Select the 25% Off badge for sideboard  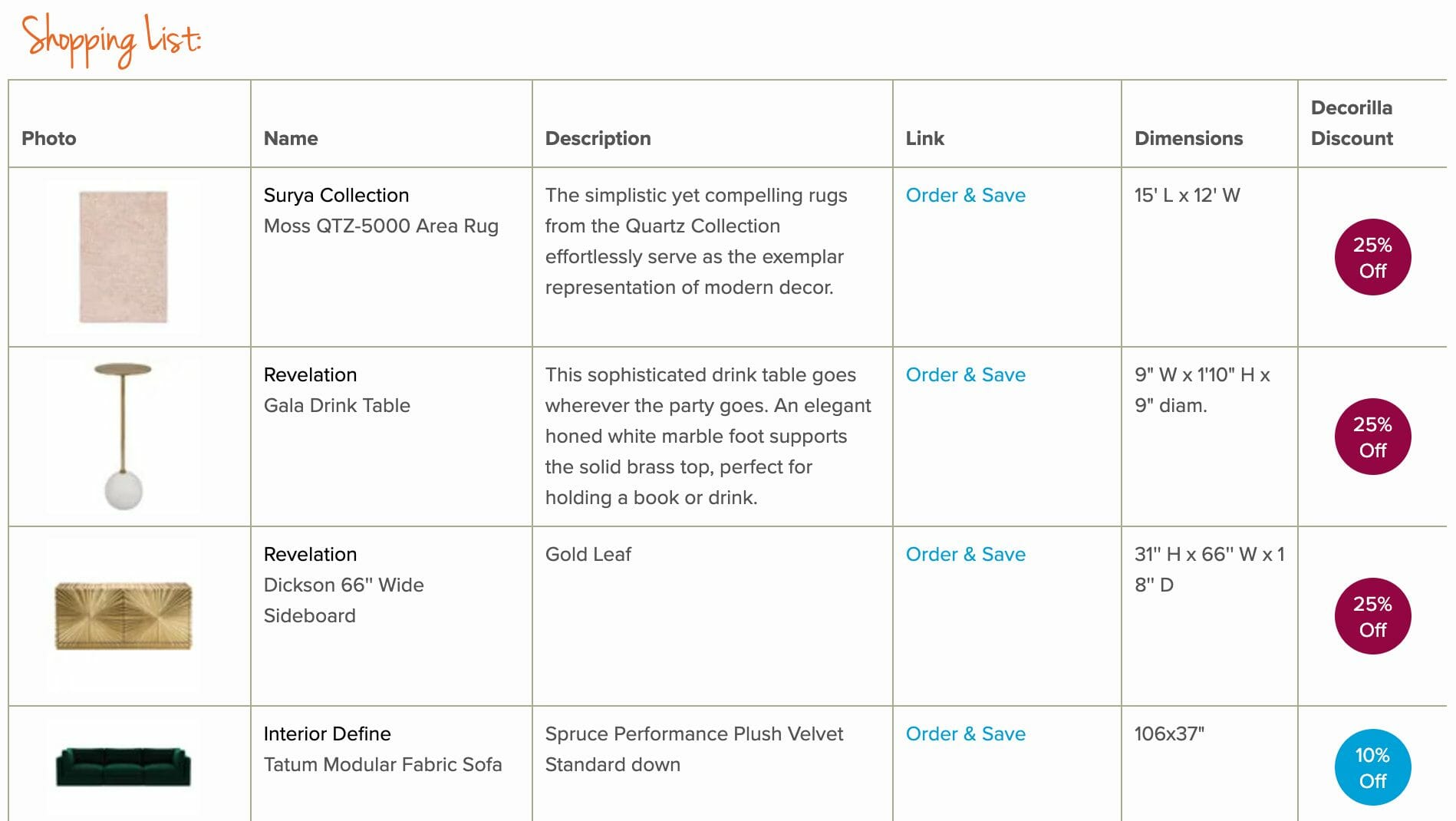[x=1372, y=617]
